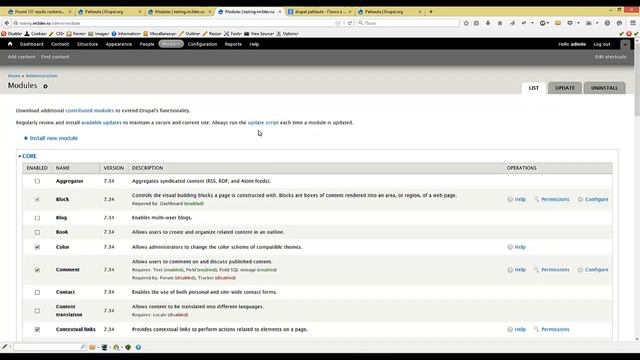Click the page vertical scrollbar thumb
The height and width of the screenshot is (360, 640).
[x=636, y=78]
